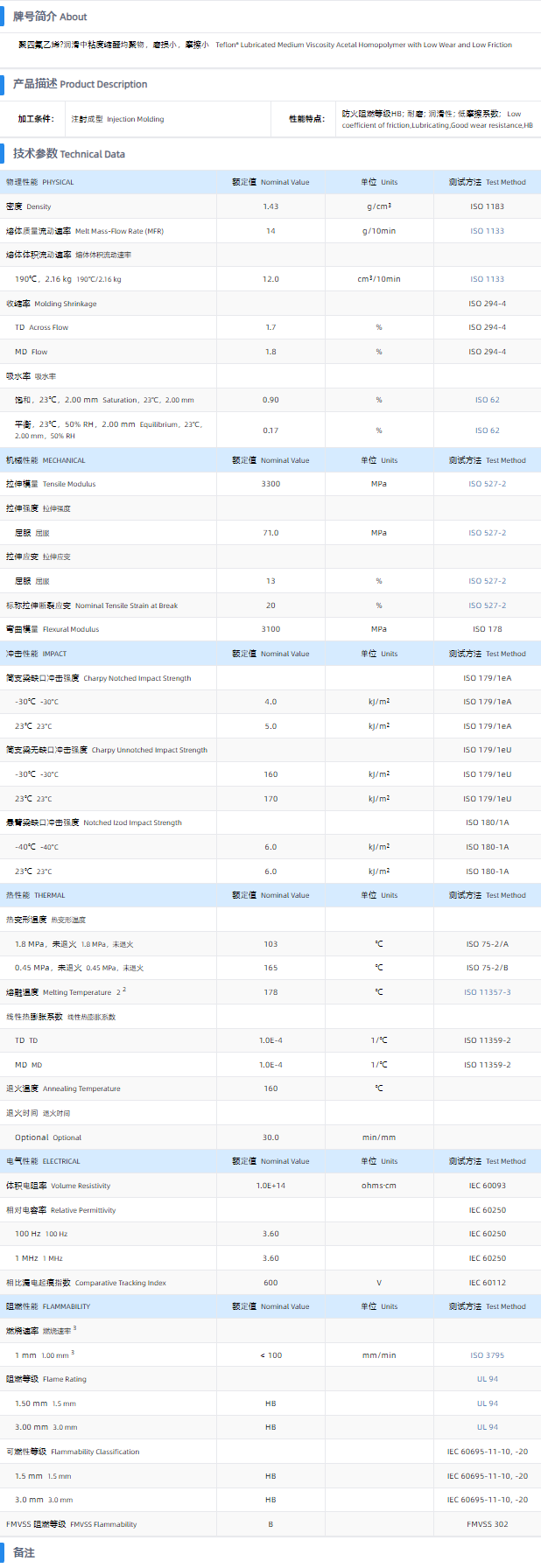Image resolution: width=541 pixels, height=1568 pixels.
Task: Click the 牌号简介 About section heading
Action: coord(50,17)
